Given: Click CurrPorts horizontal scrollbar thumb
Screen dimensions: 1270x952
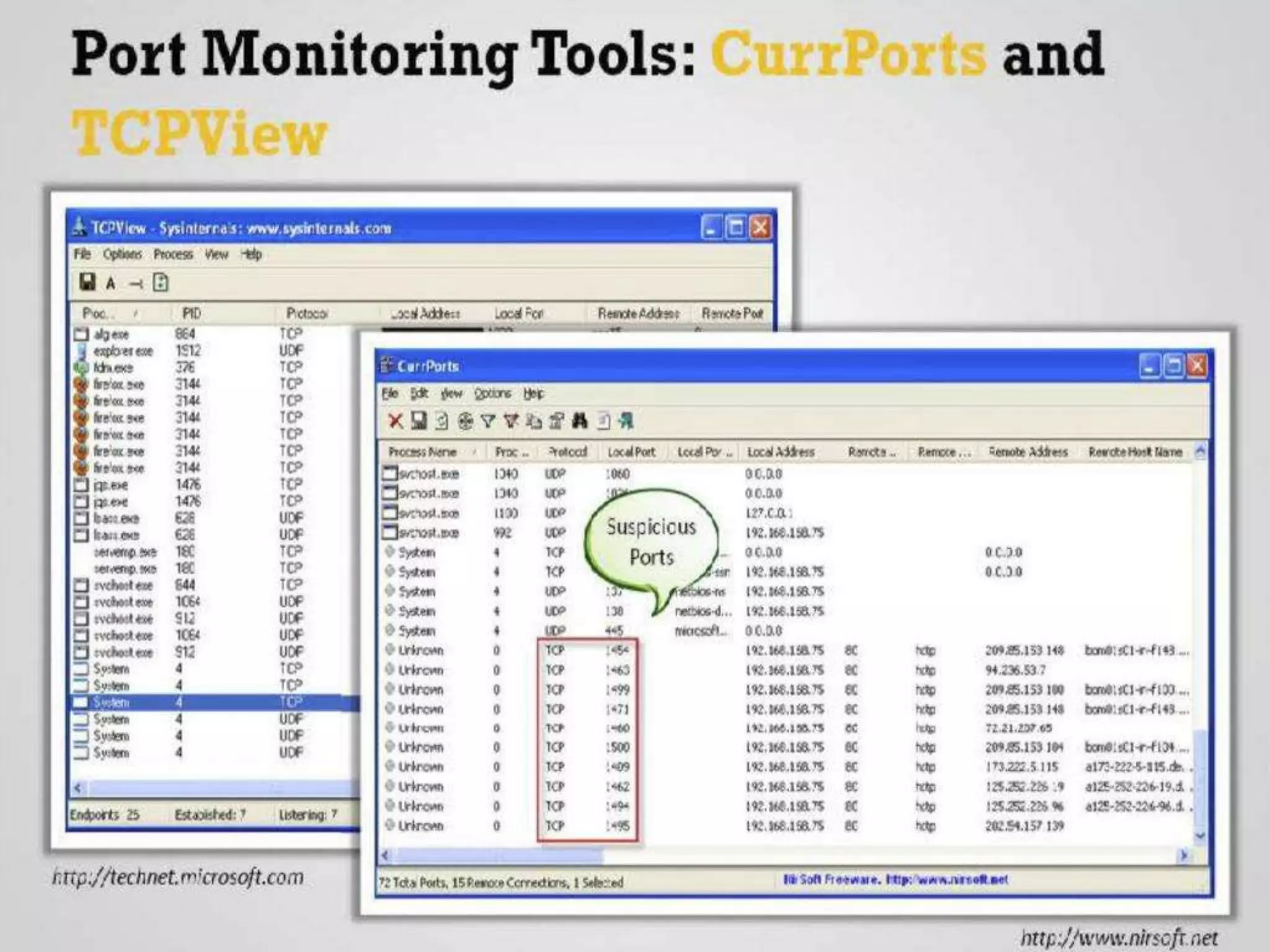Looking at the screenshot, I should pyautogui.click(x=498, y=855).
